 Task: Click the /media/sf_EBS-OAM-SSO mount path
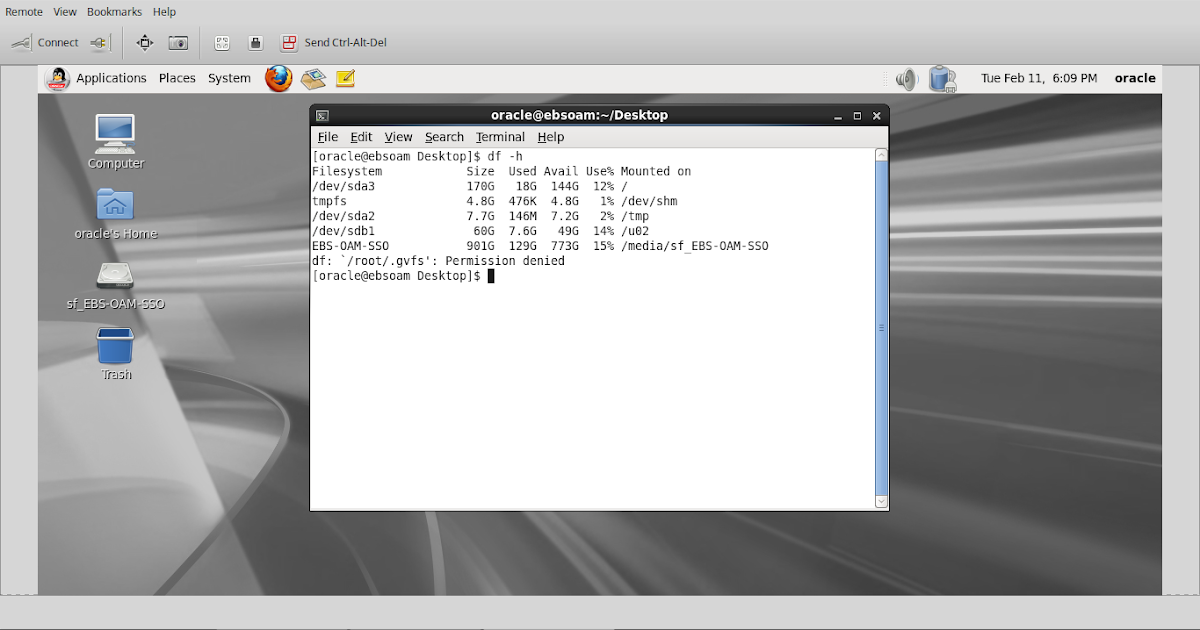[694, 246]
